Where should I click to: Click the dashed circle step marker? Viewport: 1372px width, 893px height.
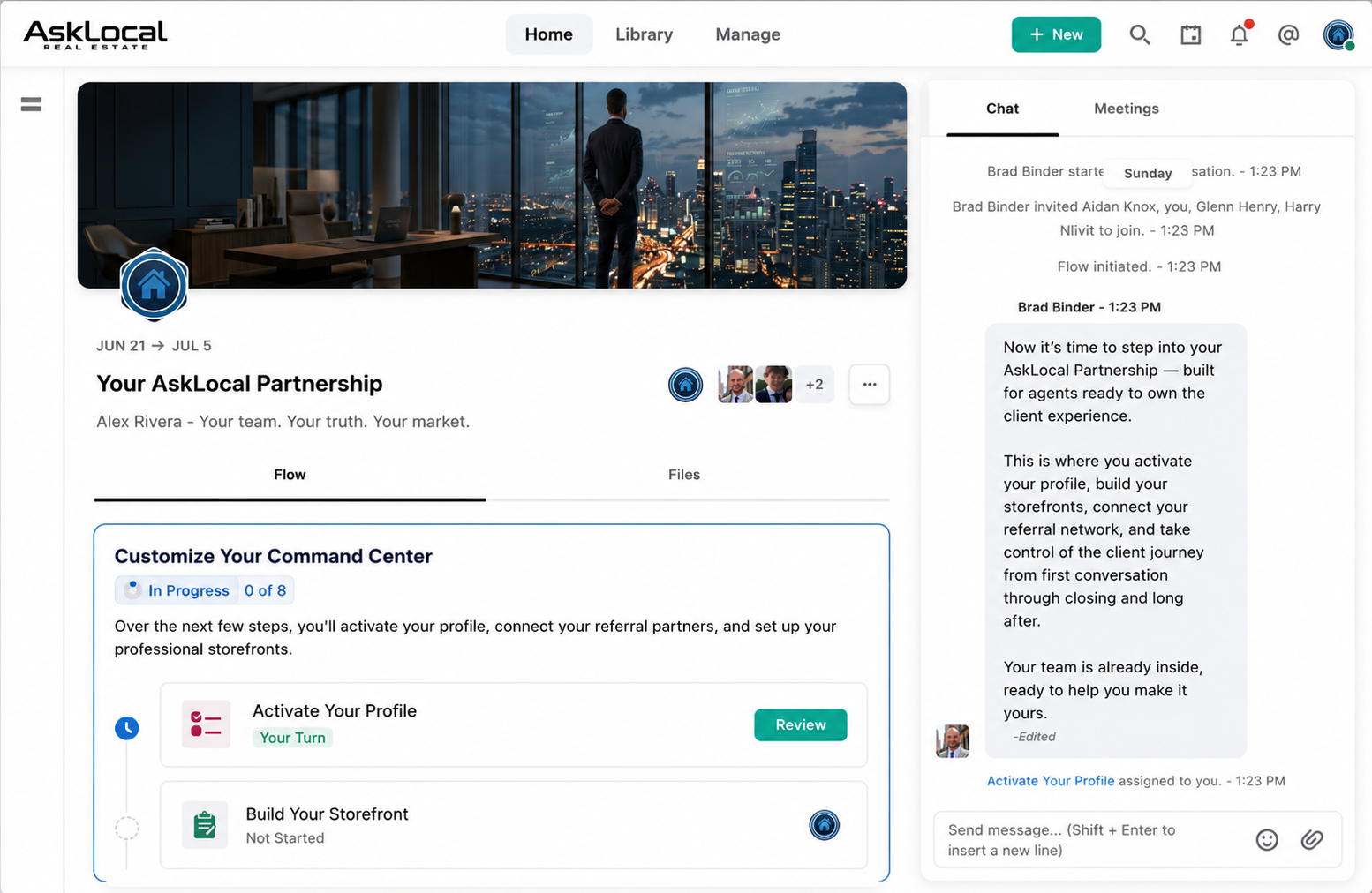click(127, 828)
